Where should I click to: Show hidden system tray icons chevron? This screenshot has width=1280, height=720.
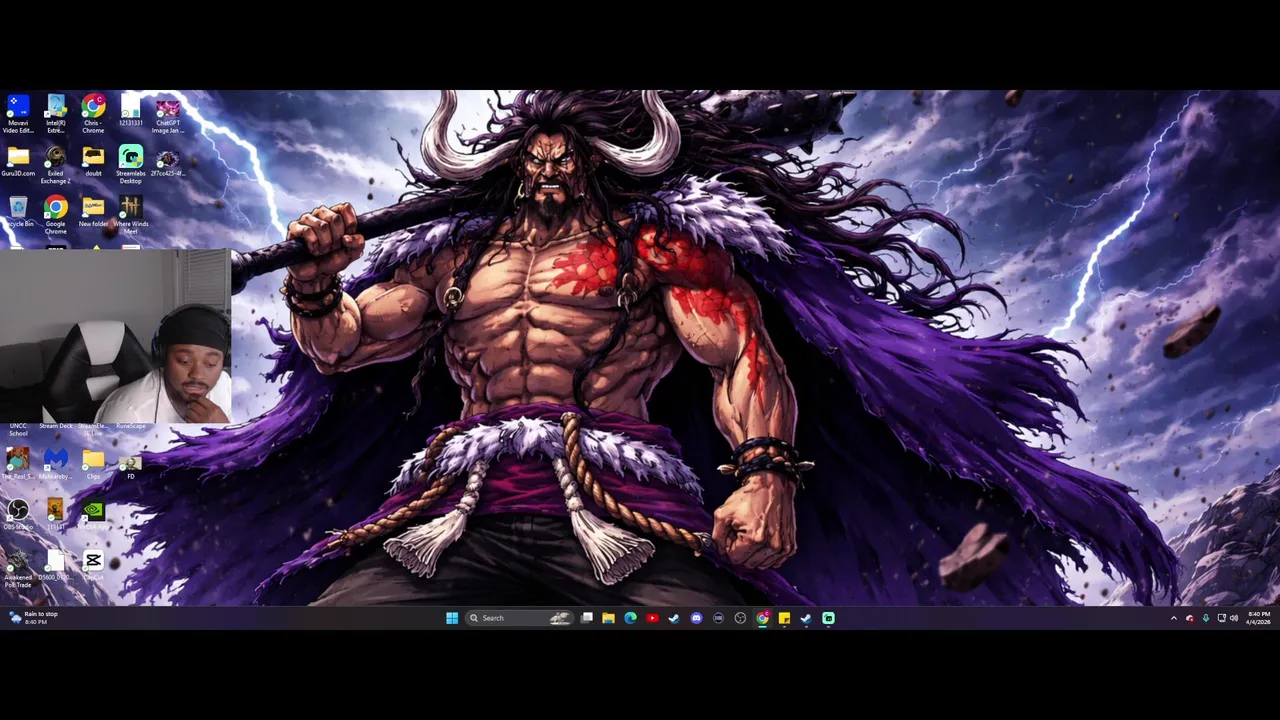(x=1174, y=618)
